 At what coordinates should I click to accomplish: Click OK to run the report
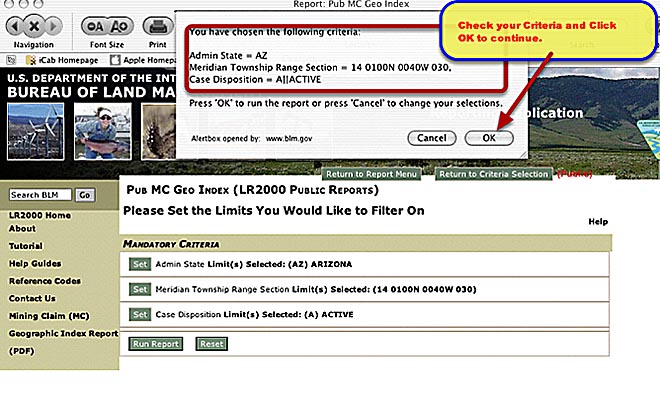[x=489, y=138]
